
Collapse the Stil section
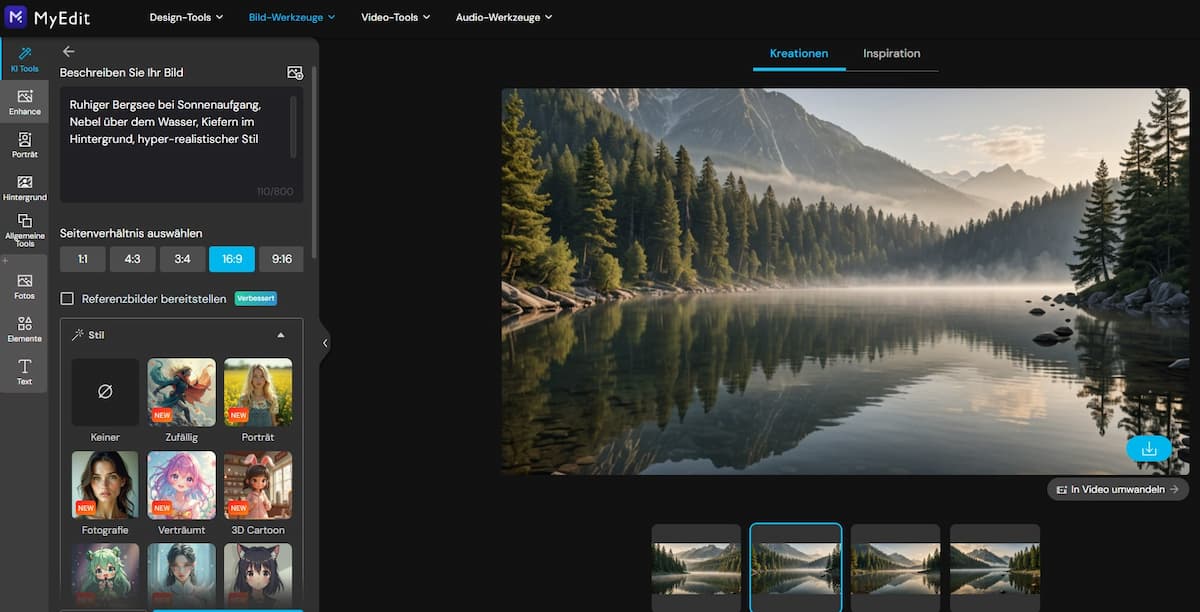(281, 335)
